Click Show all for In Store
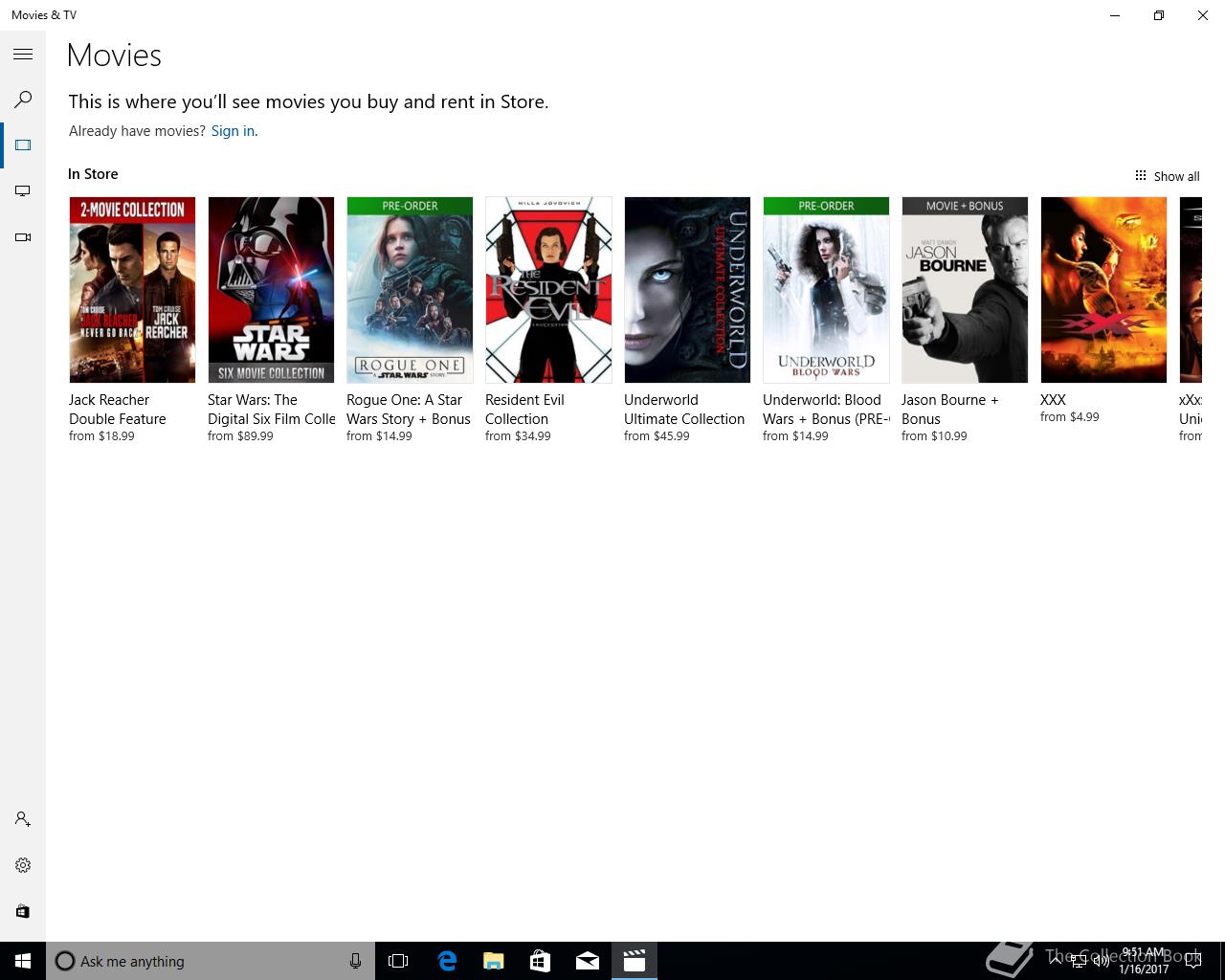The image size is (1225, 980). pos(1167,176)
